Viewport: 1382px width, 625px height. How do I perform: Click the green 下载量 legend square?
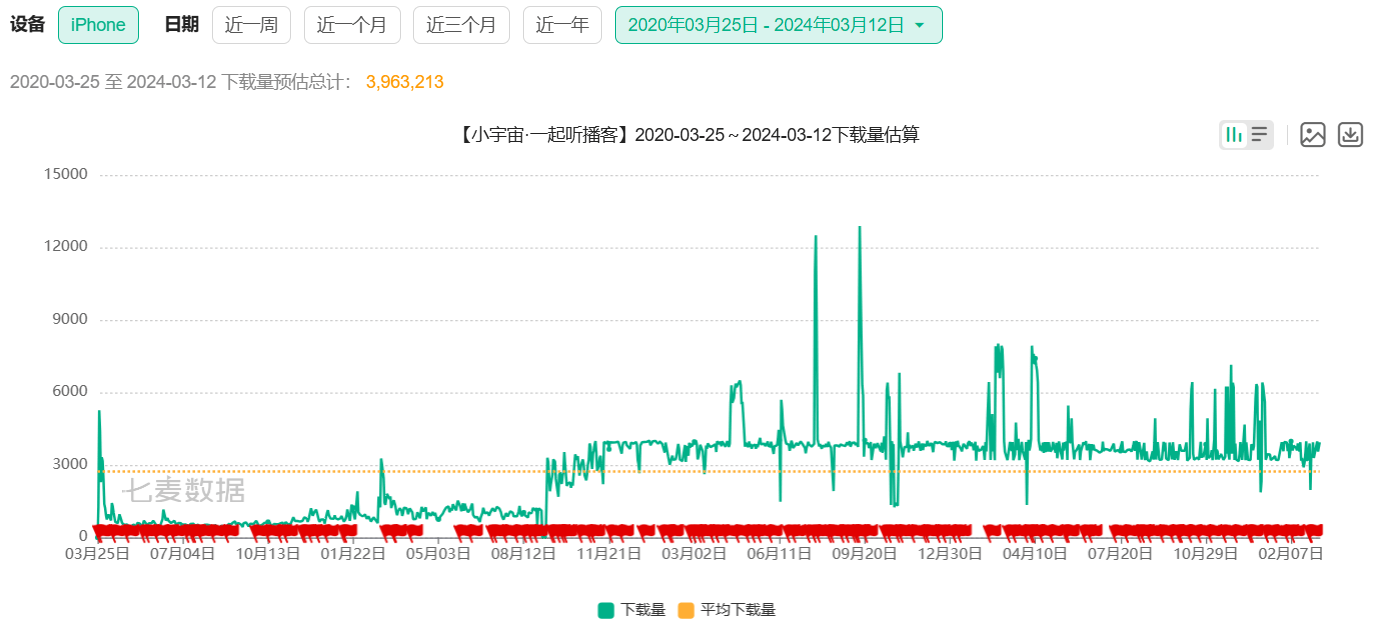[x=606, y=610]
